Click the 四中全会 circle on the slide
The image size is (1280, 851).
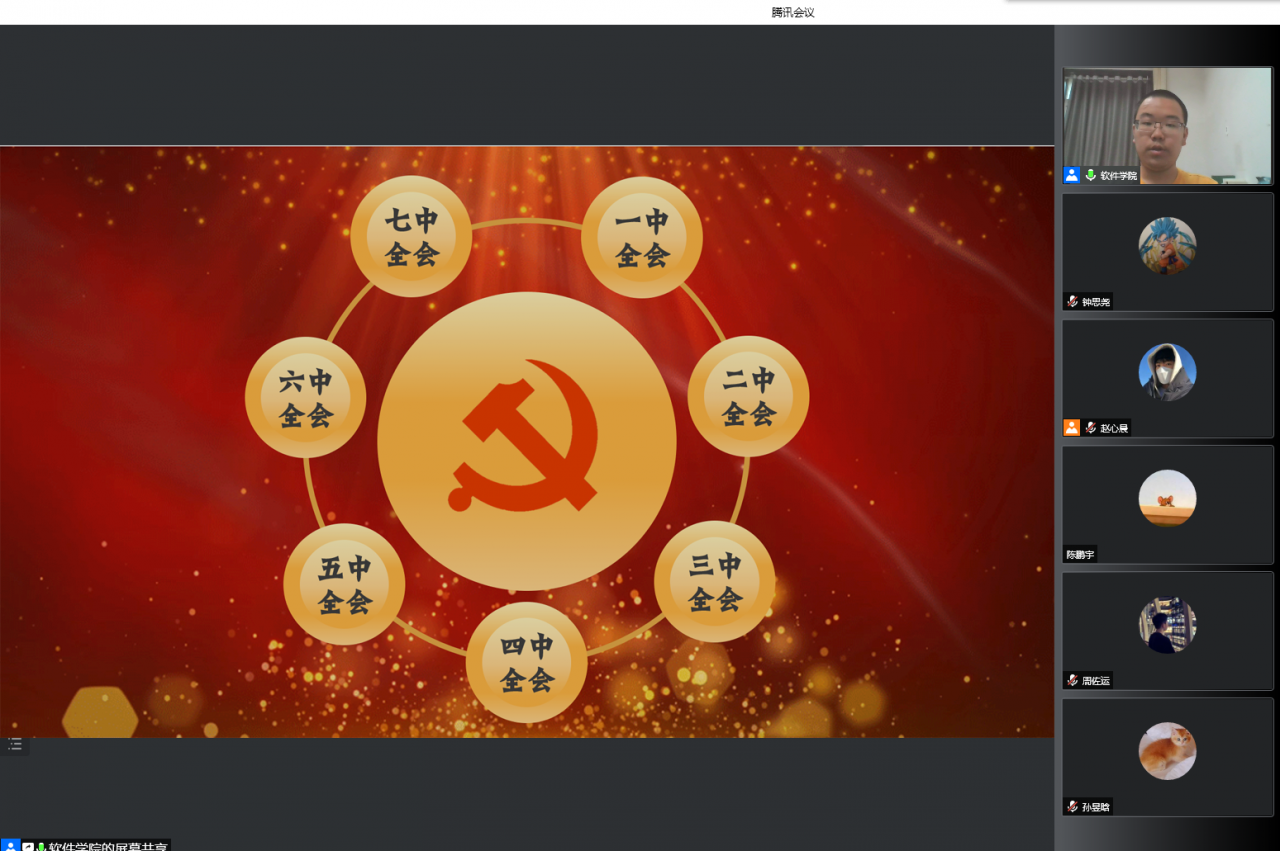point(527,663)
